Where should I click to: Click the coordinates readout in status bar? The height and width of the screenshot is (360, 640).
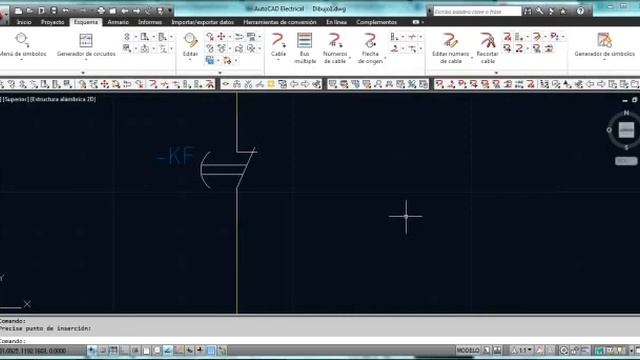point(33,351)
